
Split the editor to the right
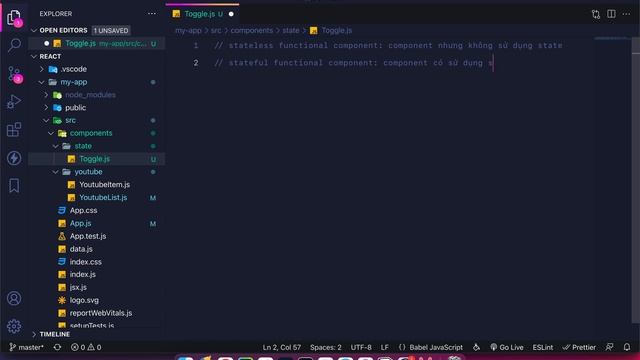point(611,14)
